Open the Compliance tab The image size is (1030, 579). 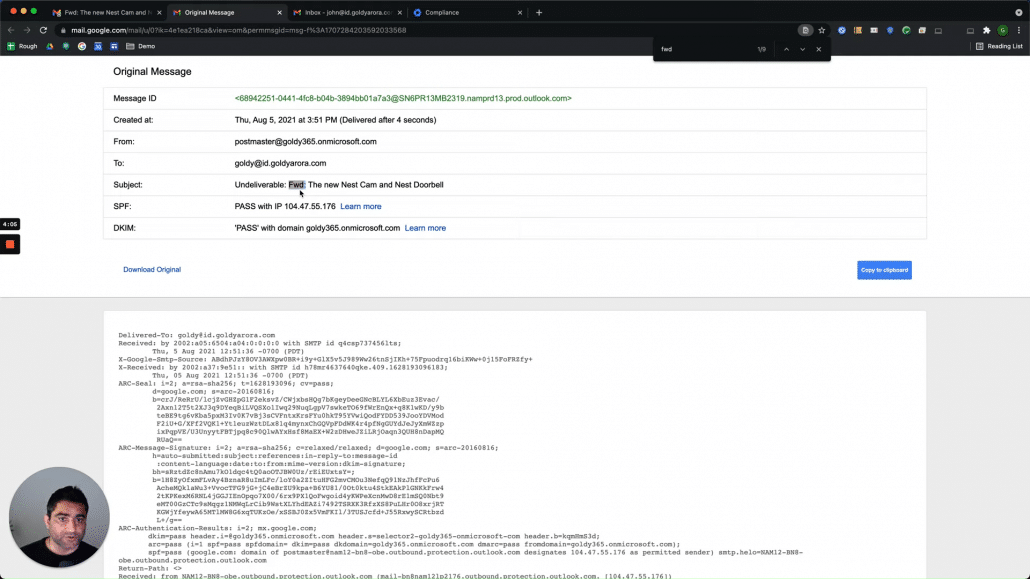click(466, 12)
